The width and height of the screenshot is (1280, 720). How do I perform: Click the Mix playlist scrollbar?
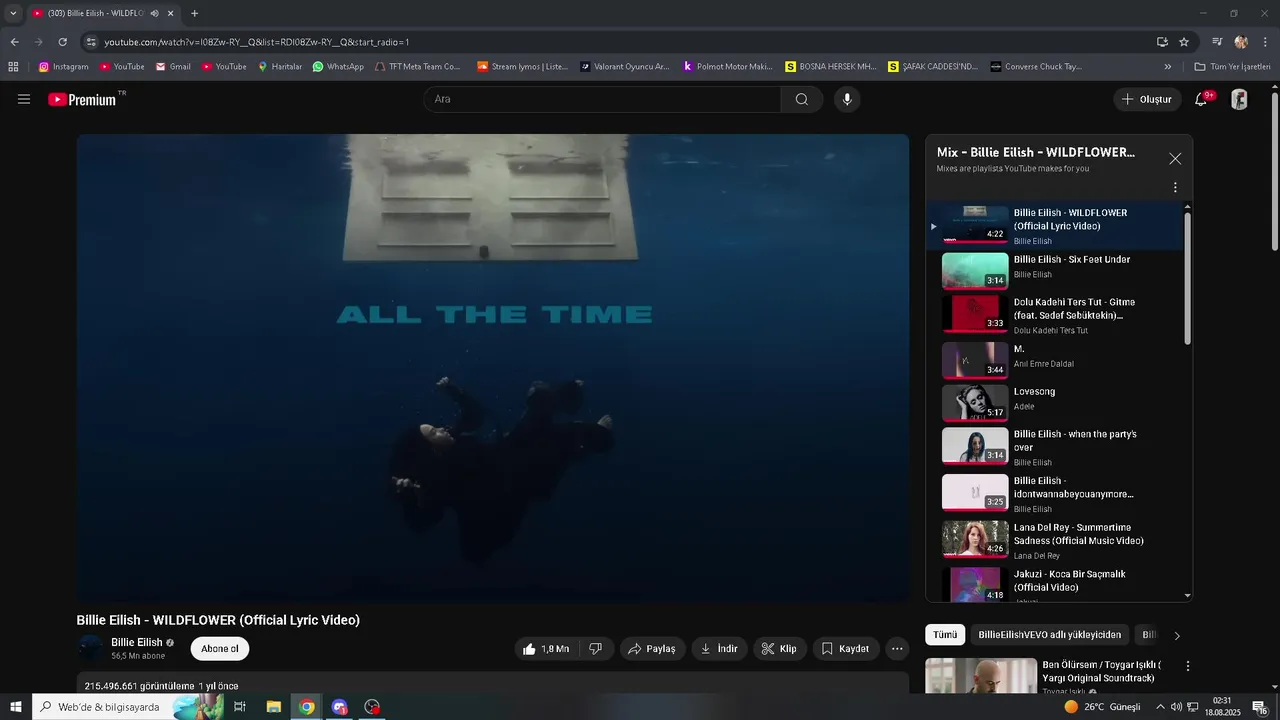pyautogui.click(x=1188, y=278)
